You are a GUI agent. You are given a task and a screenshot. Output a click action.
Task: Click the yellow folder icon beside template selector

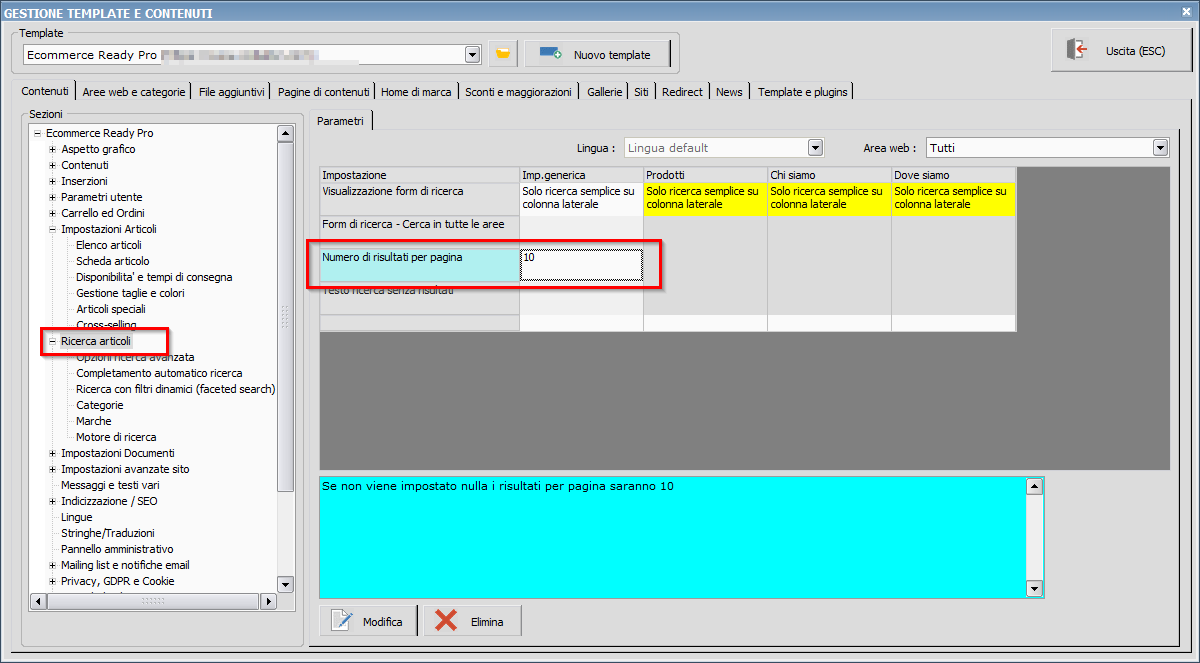[x=503, y=54]
